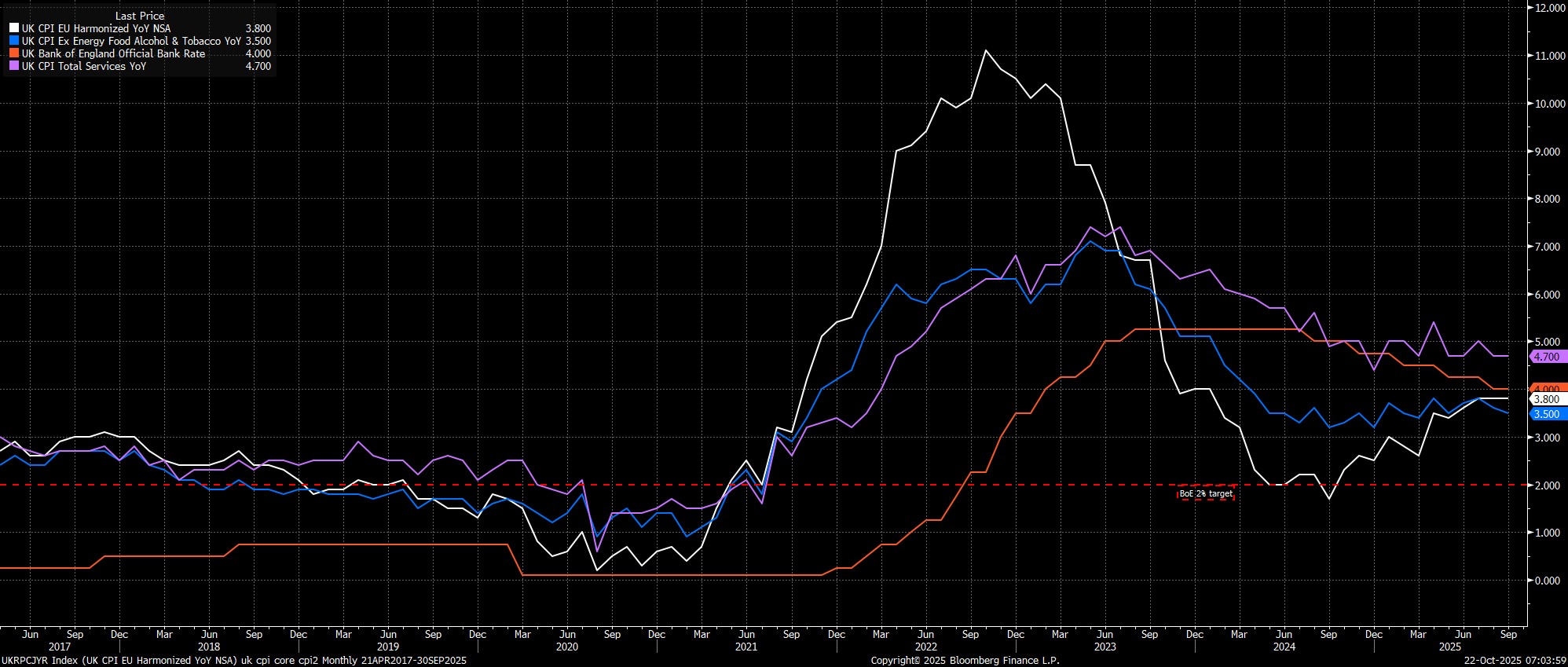Viewport: 1568px width, 667px height.
Task: Click the 'Last Price' legend header
Action: click(x=139, y=16)
